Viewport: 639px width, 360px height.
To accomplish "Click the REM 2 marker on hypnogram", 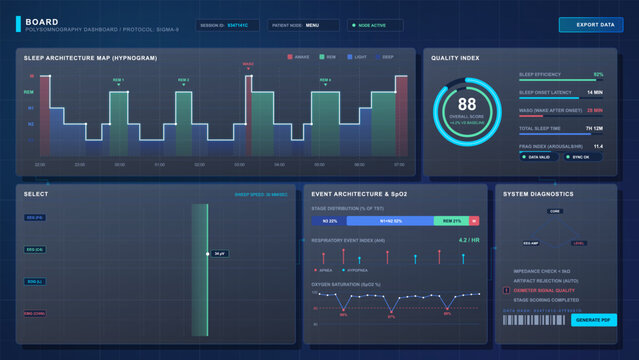I will pyautogui.click(x=183, y=82).
